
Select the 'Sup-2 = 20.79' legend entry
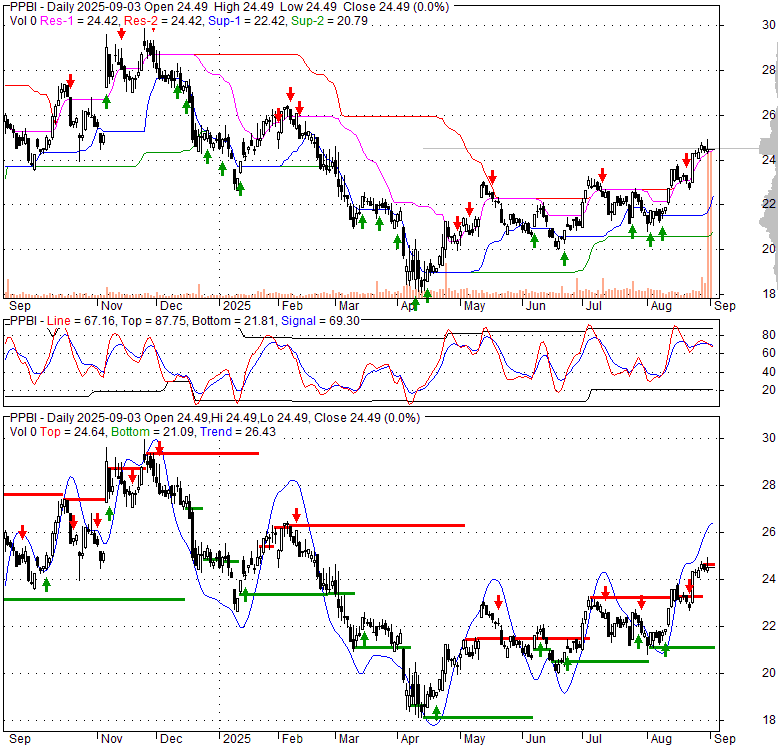tap(329, 21)
